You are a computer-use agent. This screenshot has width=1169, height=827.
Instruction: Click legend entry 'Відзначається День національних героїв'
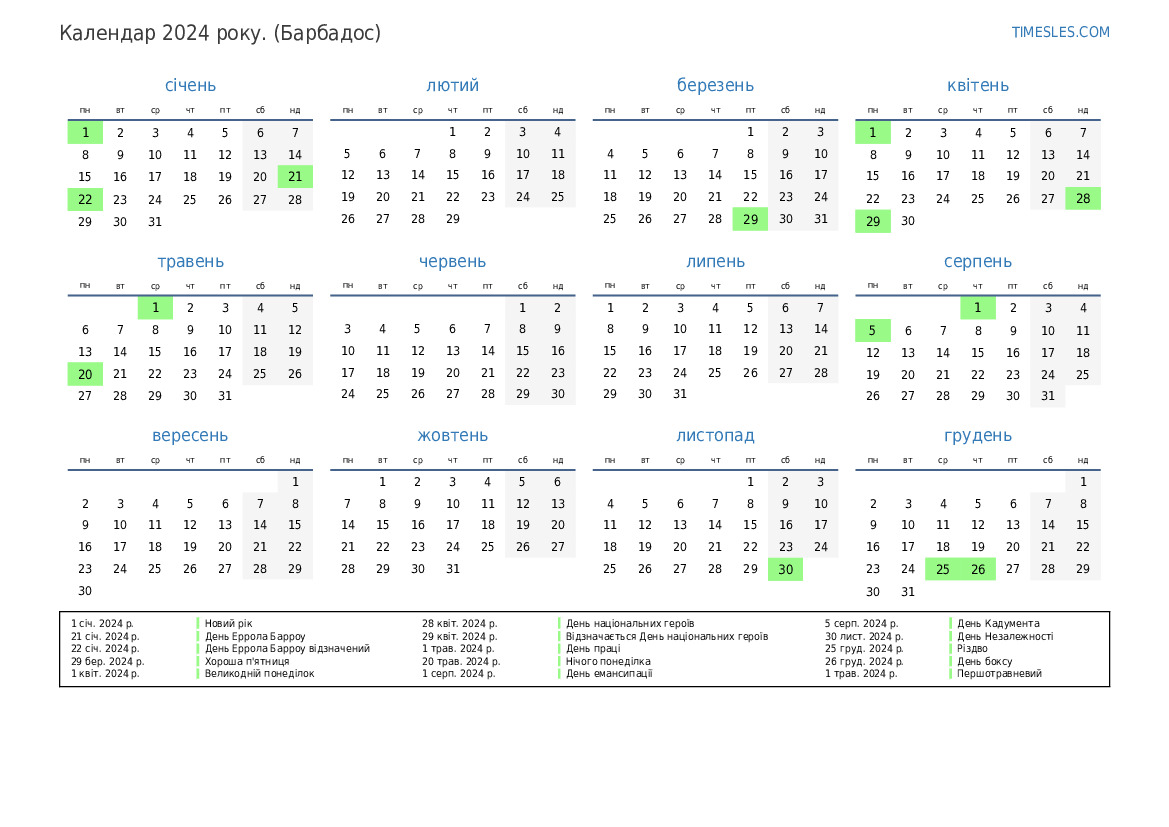667,637
